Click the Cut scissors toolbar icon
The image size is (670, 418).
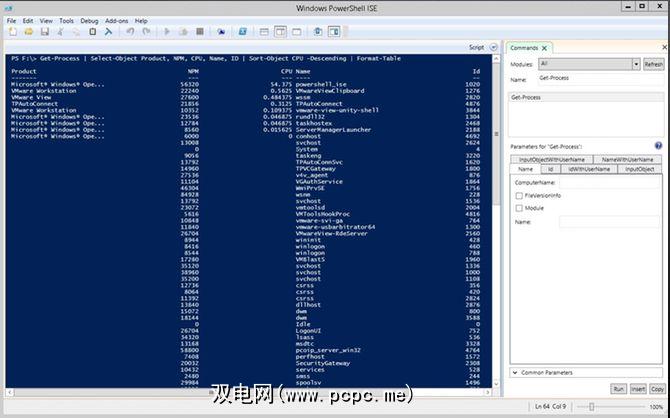point(61,32)
